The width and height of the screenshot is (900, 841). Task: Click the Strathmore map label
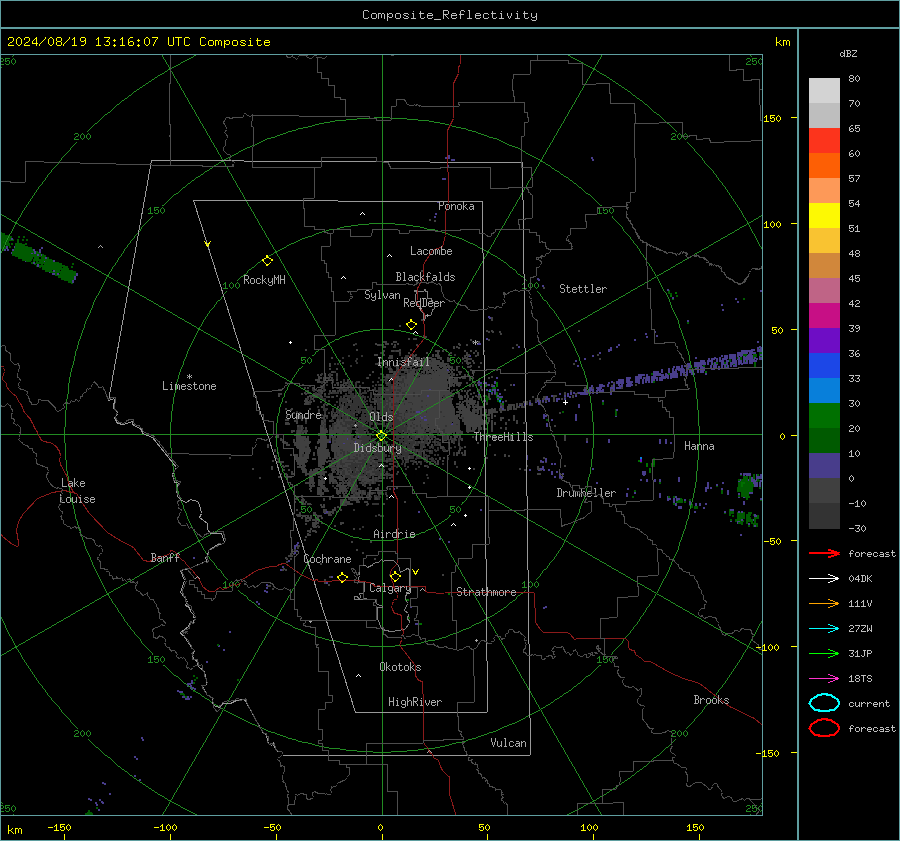(486, 592)
